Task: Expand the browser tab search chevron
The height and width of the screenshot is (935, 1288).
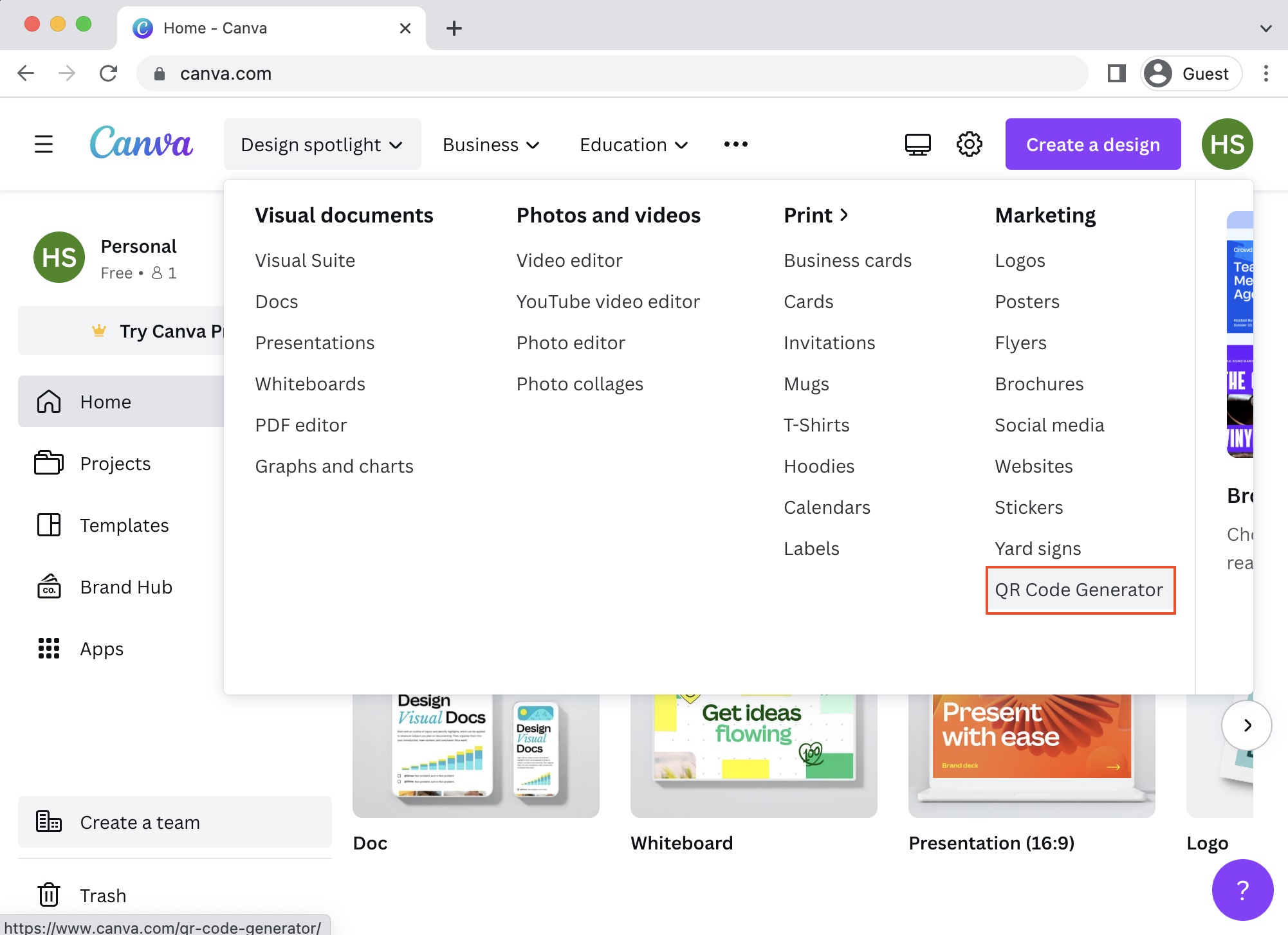Action: [x=1265, y=28]
